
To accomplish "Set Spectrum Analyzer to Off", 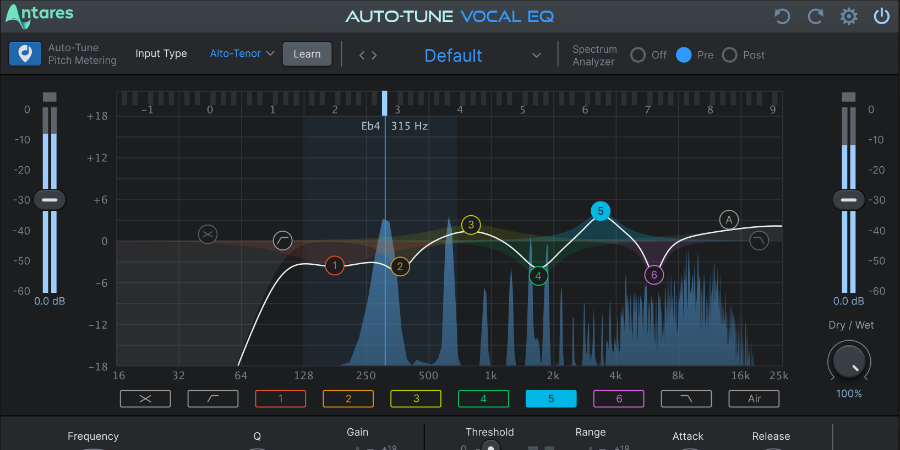I will click(x=638, y=55).
